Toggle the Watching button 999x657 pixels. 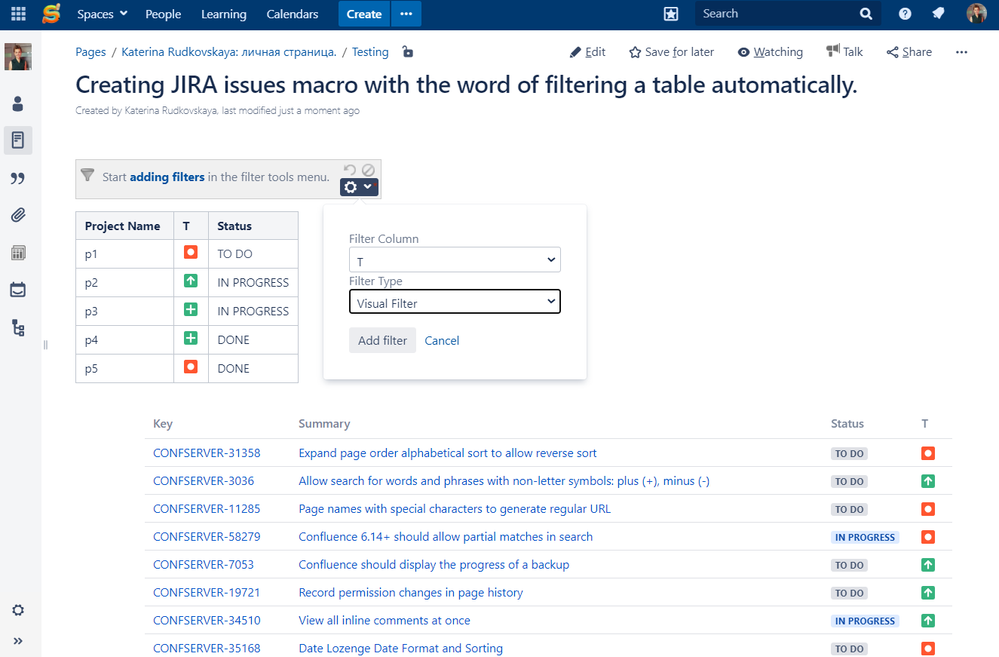pos(770,52)
